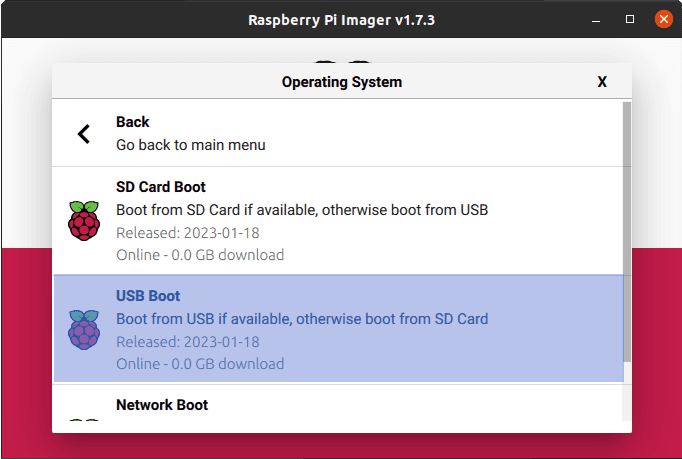Click 'Boot from USB if available' description

301,319
